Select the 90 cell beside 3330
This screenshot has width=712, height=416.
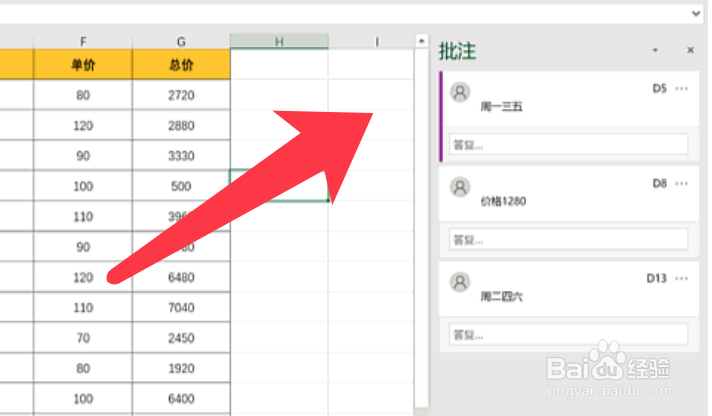tap(83, 156)
